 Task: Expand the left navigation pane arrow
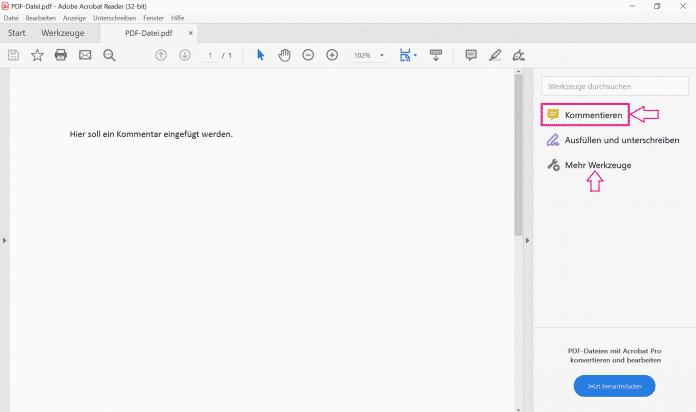[x=4, y=241]
